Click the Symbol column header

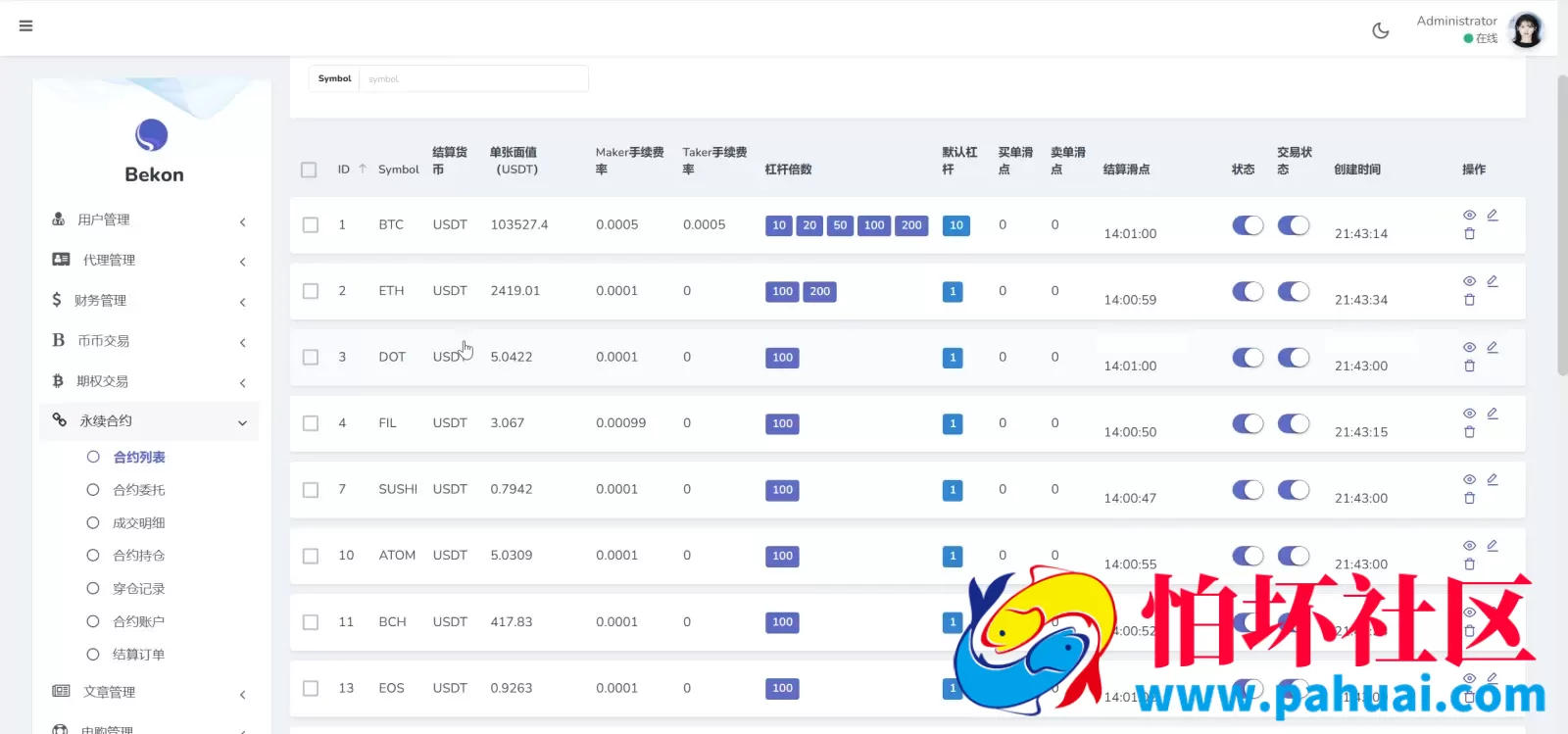point(398,170)
